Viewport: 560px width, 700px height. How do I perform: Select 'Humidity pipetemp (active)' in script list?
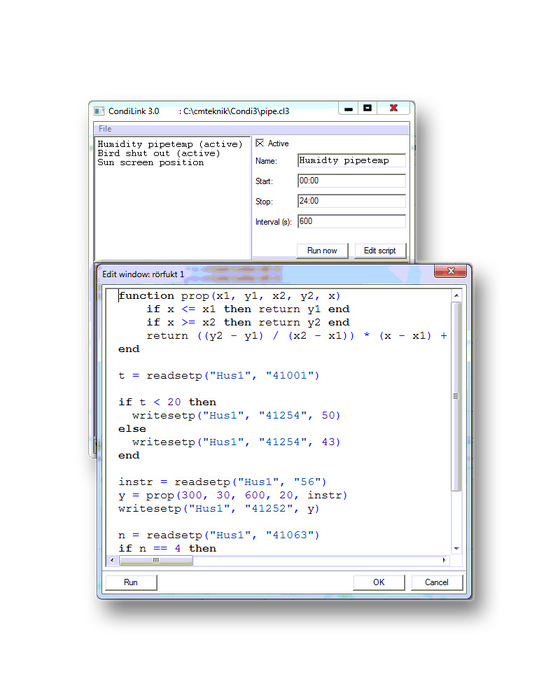click(x=170, y=144)
